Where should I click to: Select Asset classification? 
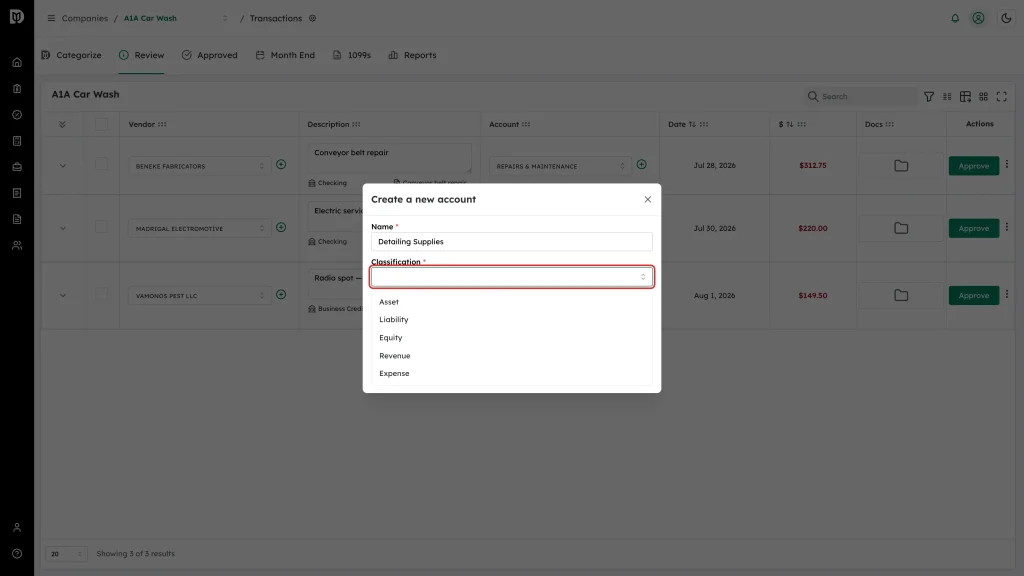(x=511, y=302)
